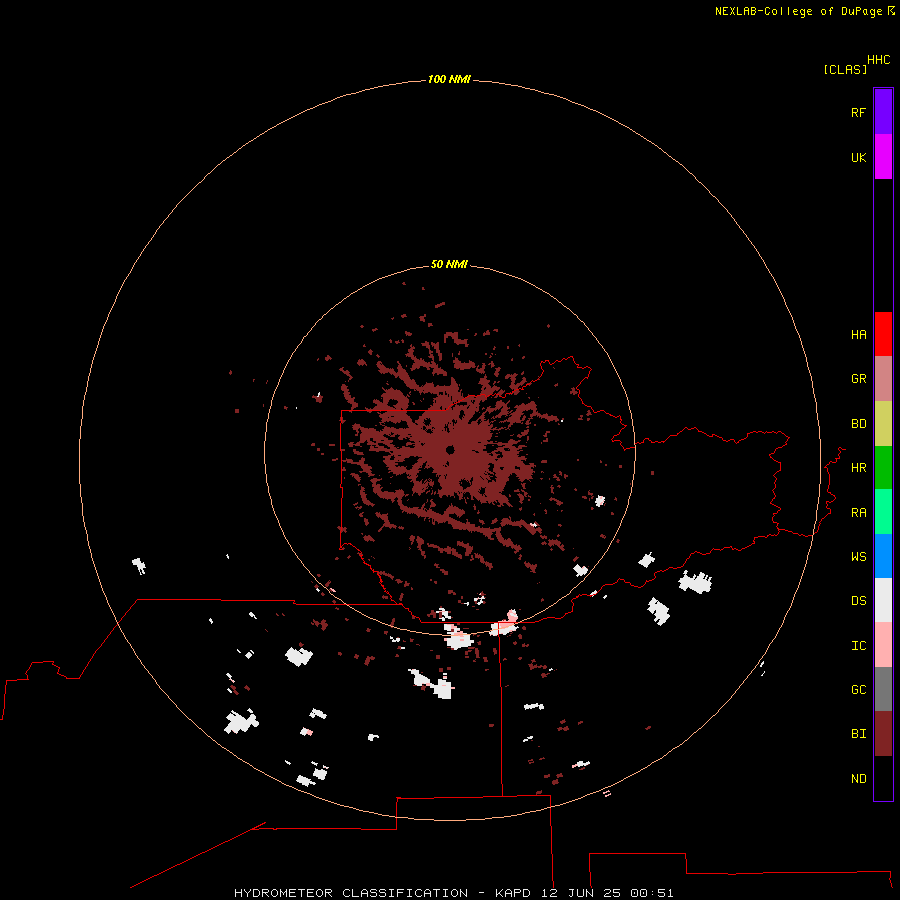Select the GR legend color block
This screenshot has width=900, height=900.
click(x=883, y=379)
